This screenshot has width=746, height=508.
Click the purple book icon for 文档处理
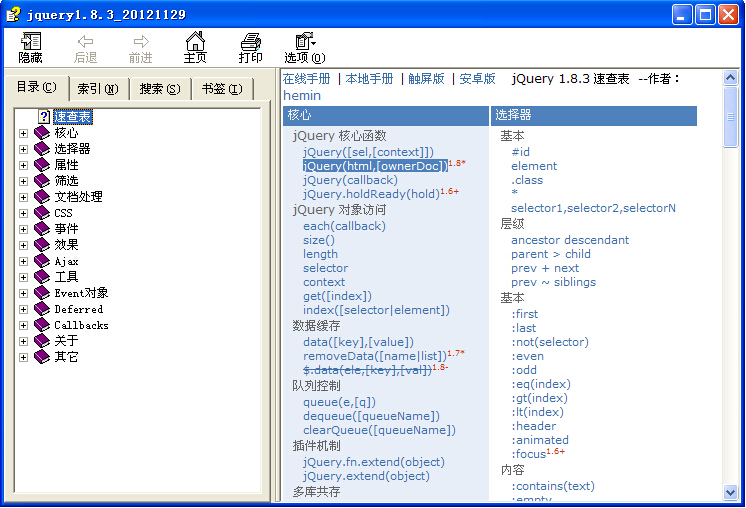42,196
